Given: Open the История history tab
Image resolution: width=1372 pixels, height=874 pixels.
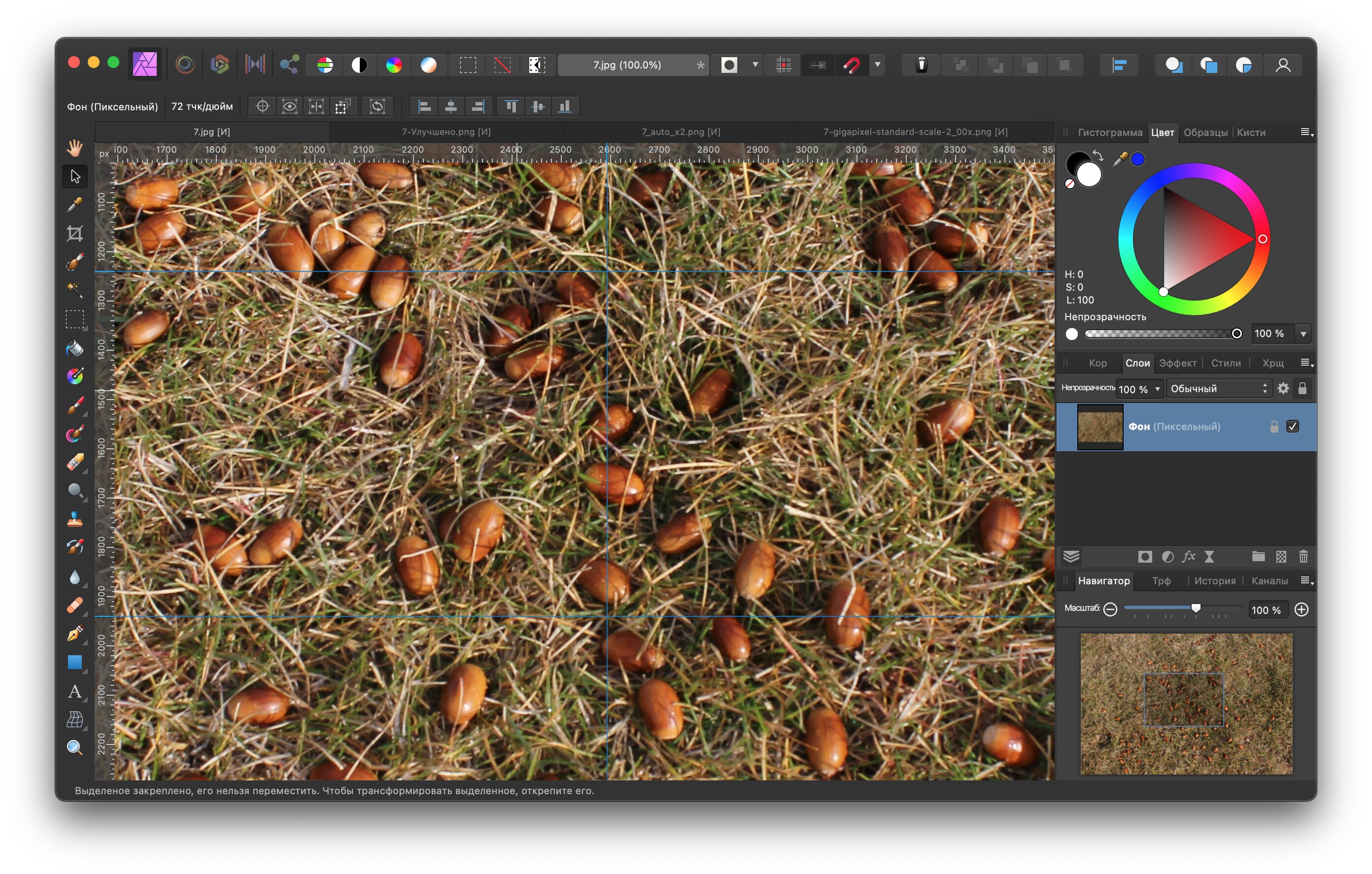Looking at the screenshot, I should tap(1214, 580).
